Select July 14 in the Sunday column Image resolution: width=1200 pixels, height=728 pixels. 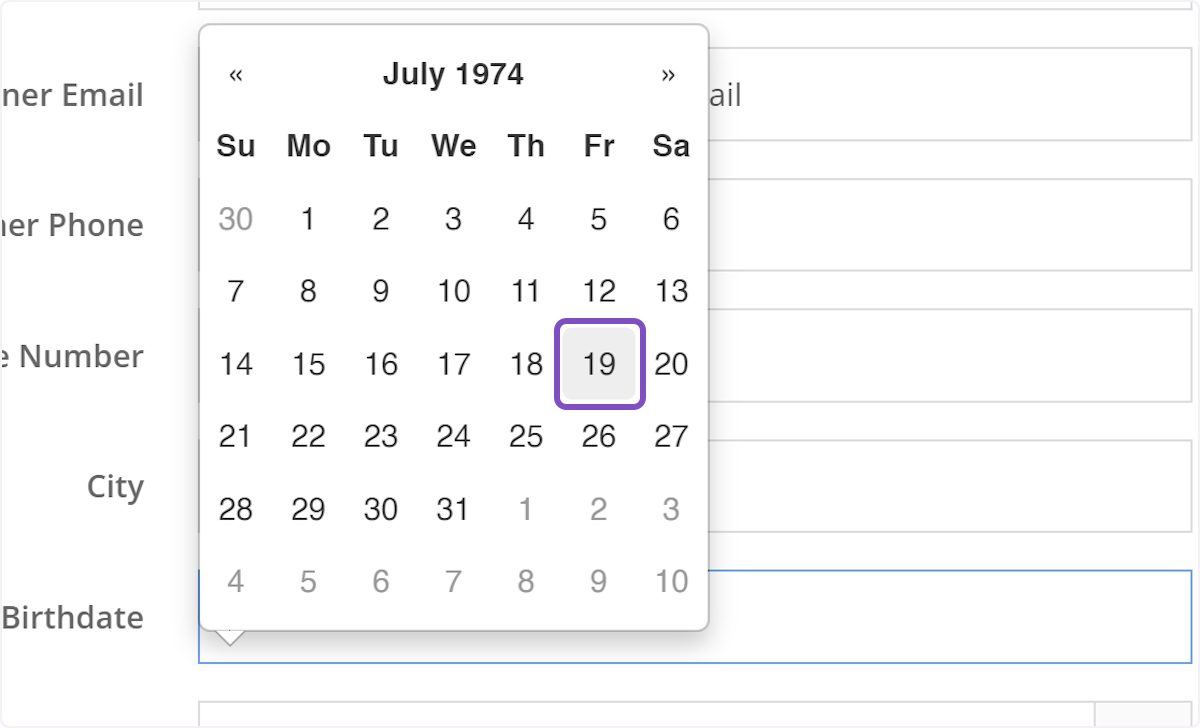click(x=236, y=364)
